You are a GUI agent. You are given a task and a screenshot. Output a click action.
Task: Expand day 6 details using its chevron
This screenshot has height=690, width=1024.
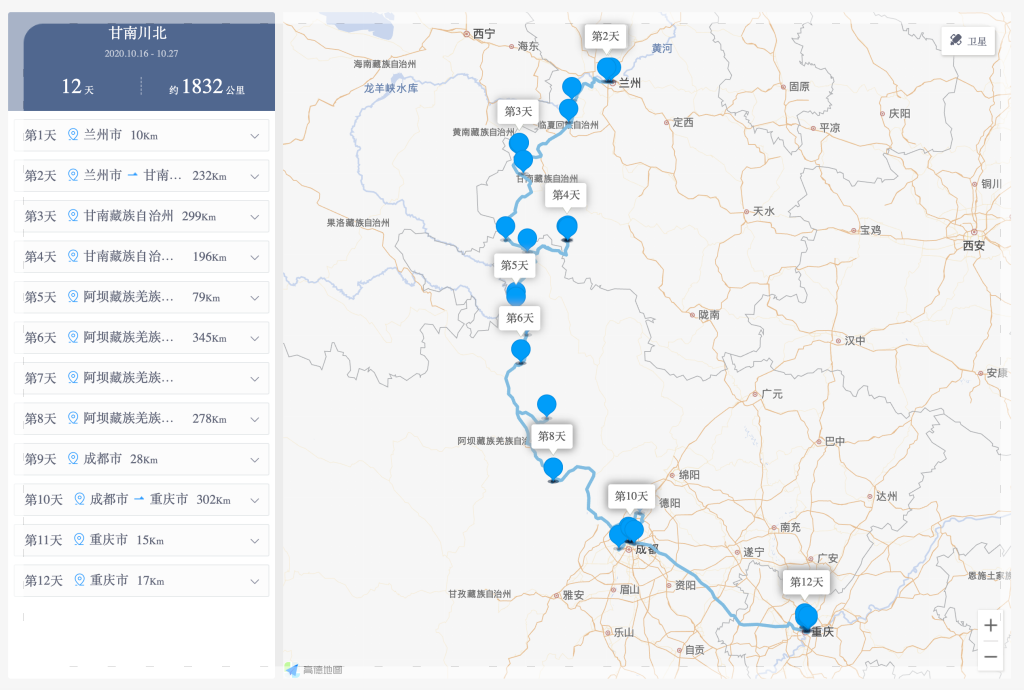[x=255, y=338]
